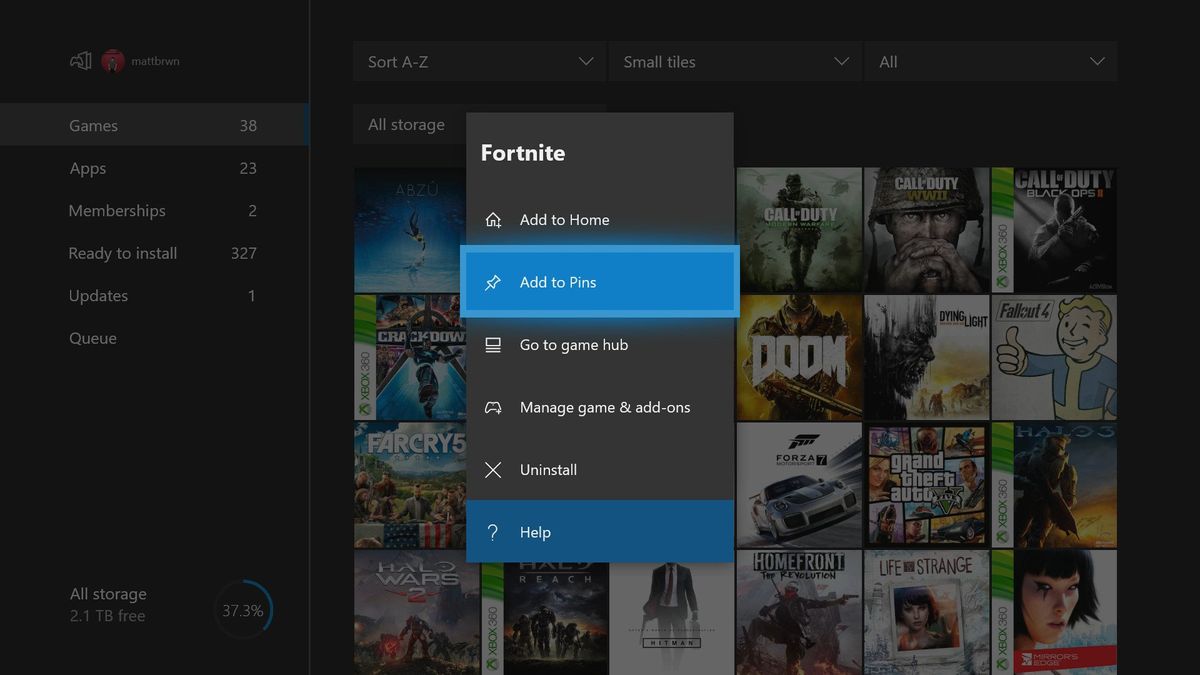Select Ready to install in the sidebar
Screen dimensions: 1200x675
tap(122, 253)
